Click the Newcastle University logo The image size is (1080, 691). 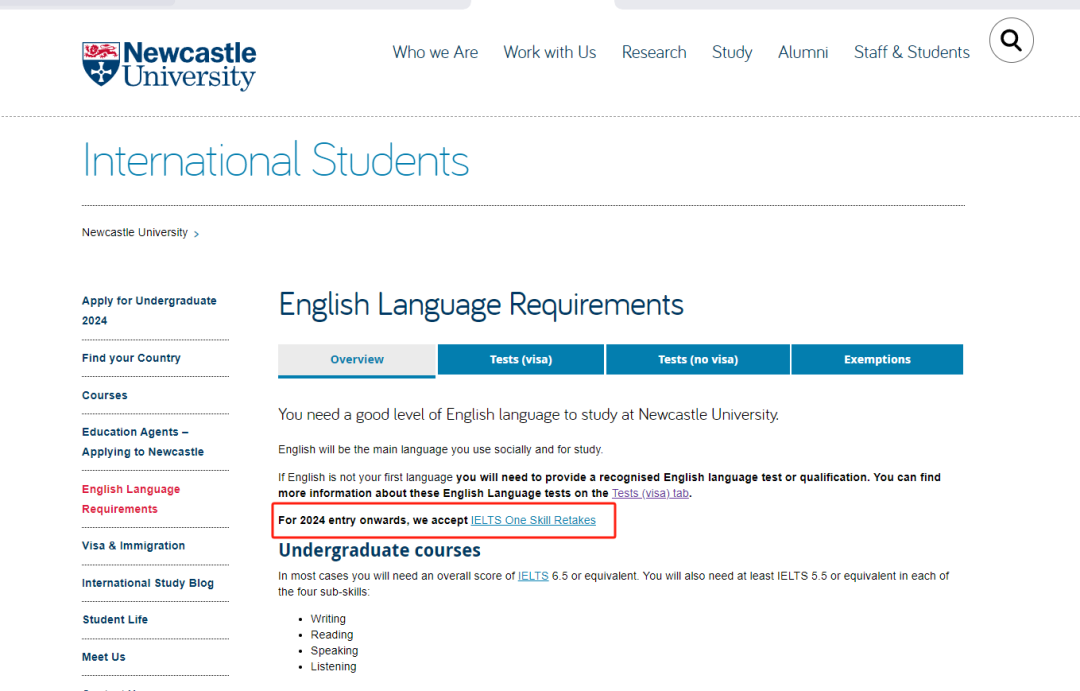click(x=169, y=66)
